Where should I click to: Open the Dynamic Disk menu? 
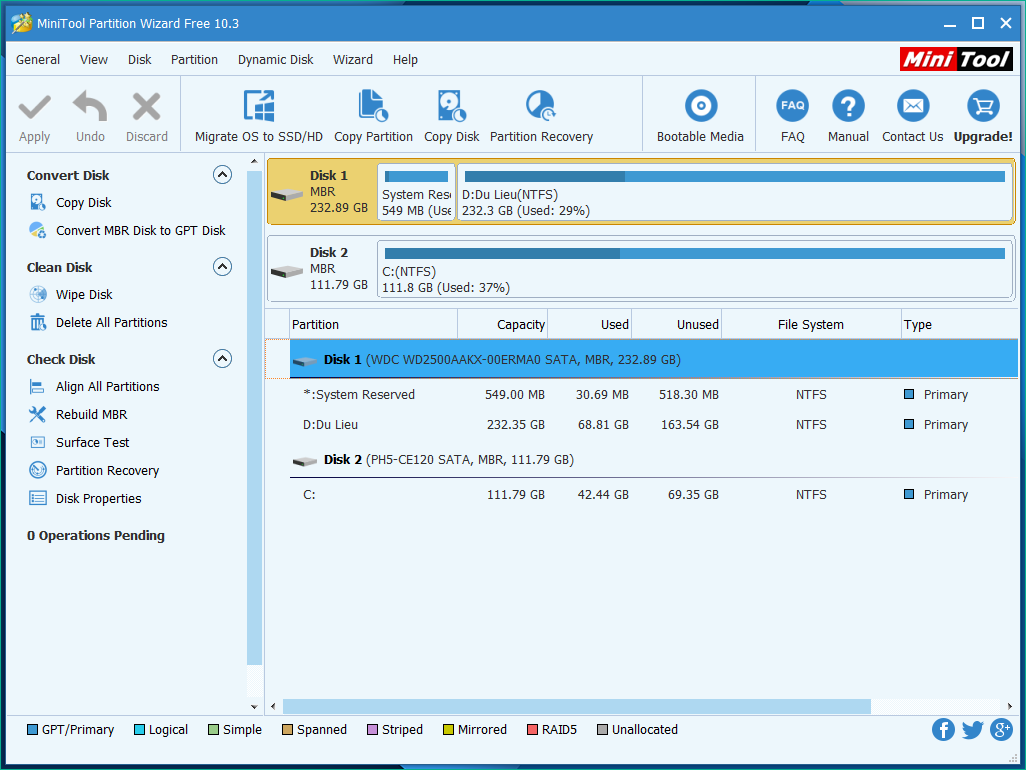pos(275,60)
